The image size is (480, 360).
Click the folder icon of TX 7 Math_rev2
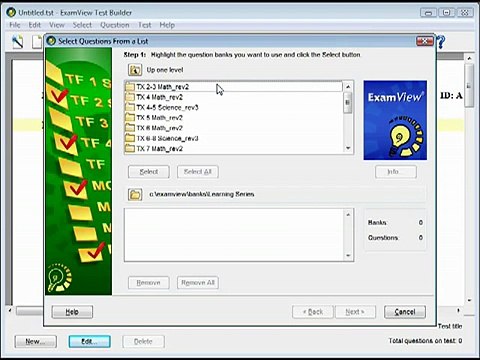click(x=130, y=149)
